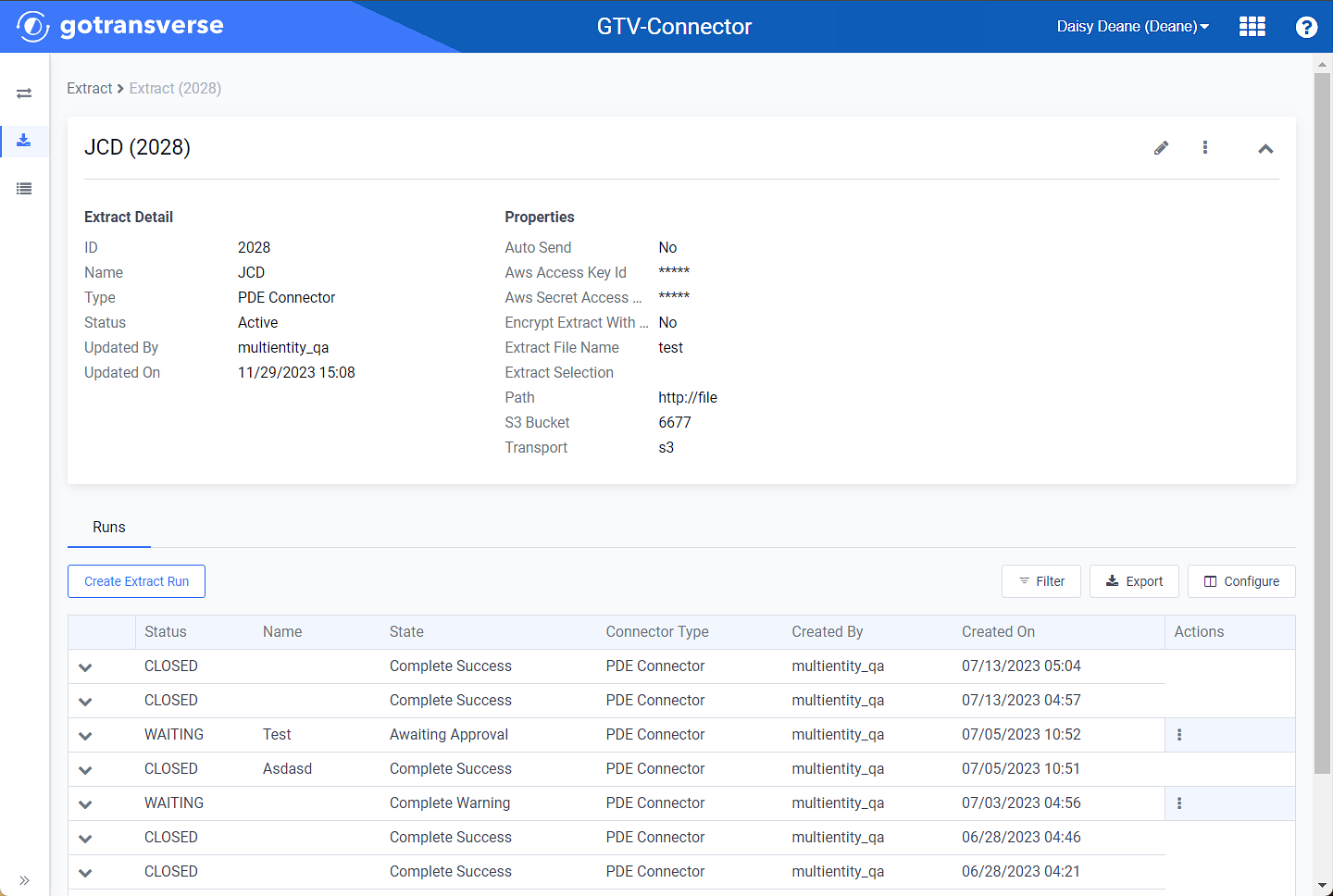Click Extract (2028) breadcrumb
1333x896 pixels.
[x=175, y=88]
